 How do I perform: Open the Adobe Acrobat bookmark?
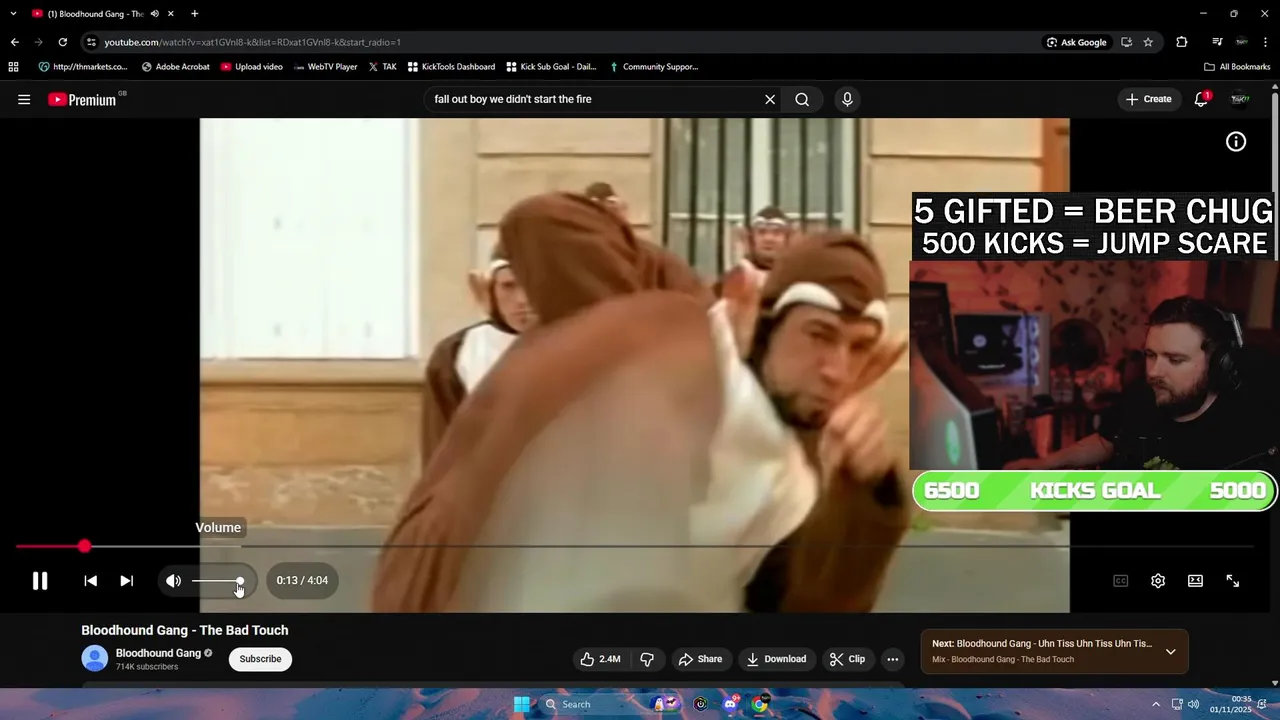pyautogui.click(x=175, y=67)
